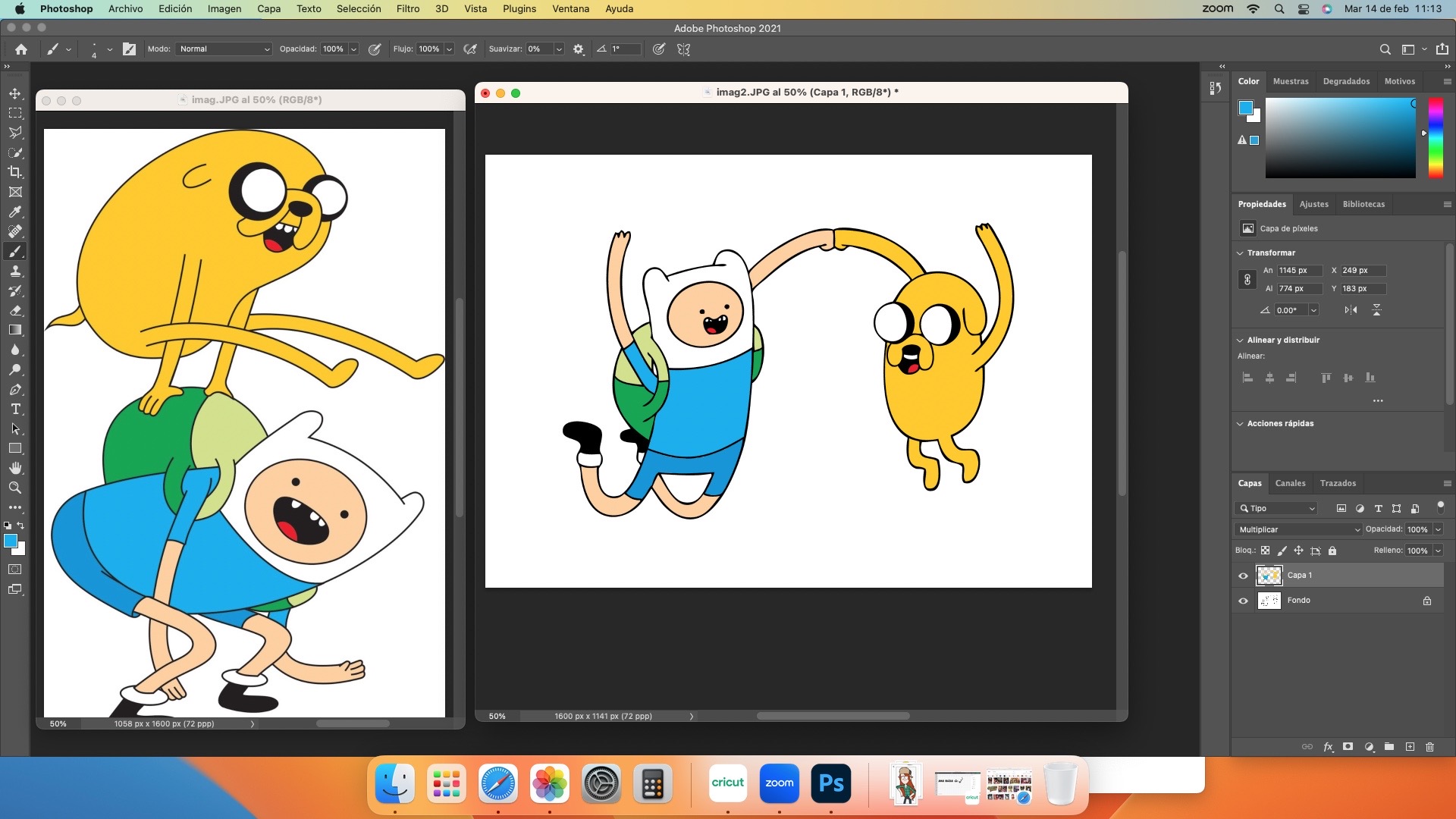This screenshot has width=1456, height=819.
Task: Select the Eraser tool
Action: pyautogui.click(x=15, y=310)
